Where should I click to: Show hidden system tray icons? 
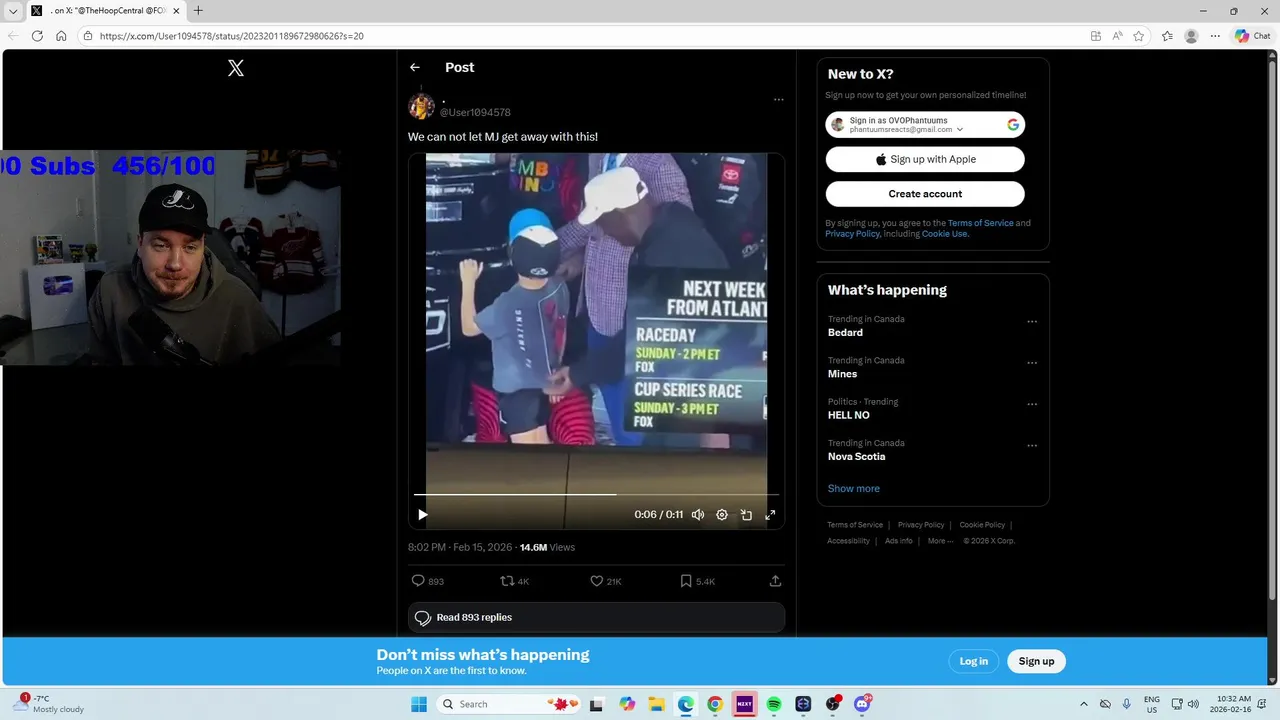pyautogui.click(x=1083, y=704)
